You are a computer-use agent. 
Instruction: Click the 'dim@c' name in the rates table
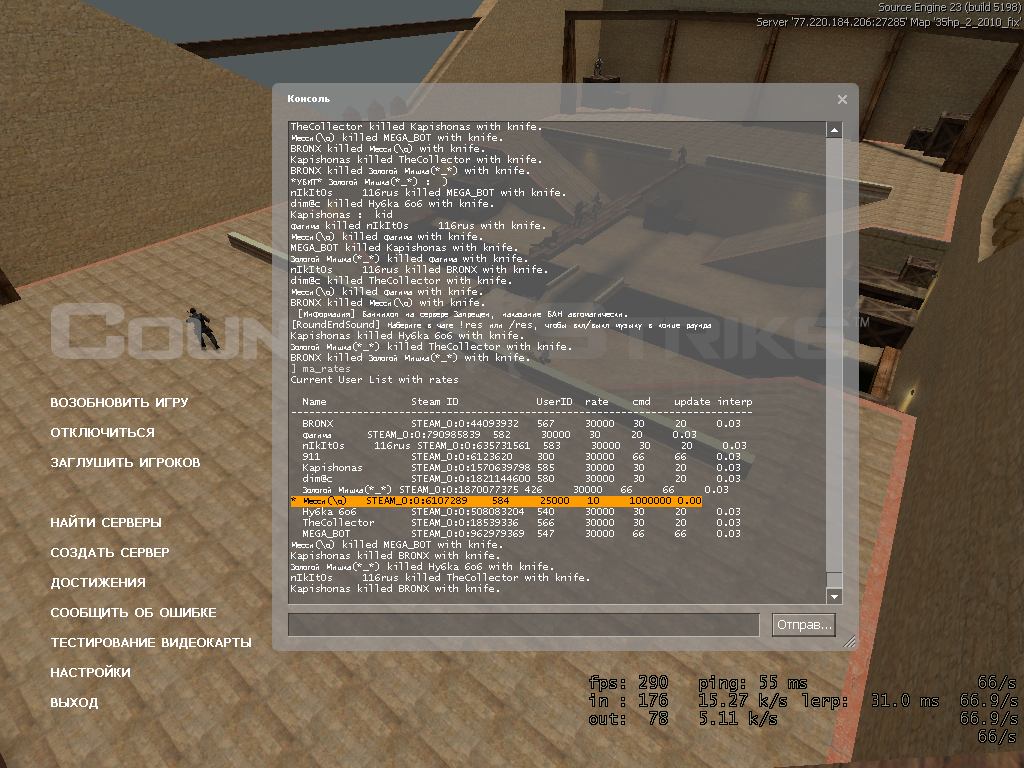click(x=317, y=479)
